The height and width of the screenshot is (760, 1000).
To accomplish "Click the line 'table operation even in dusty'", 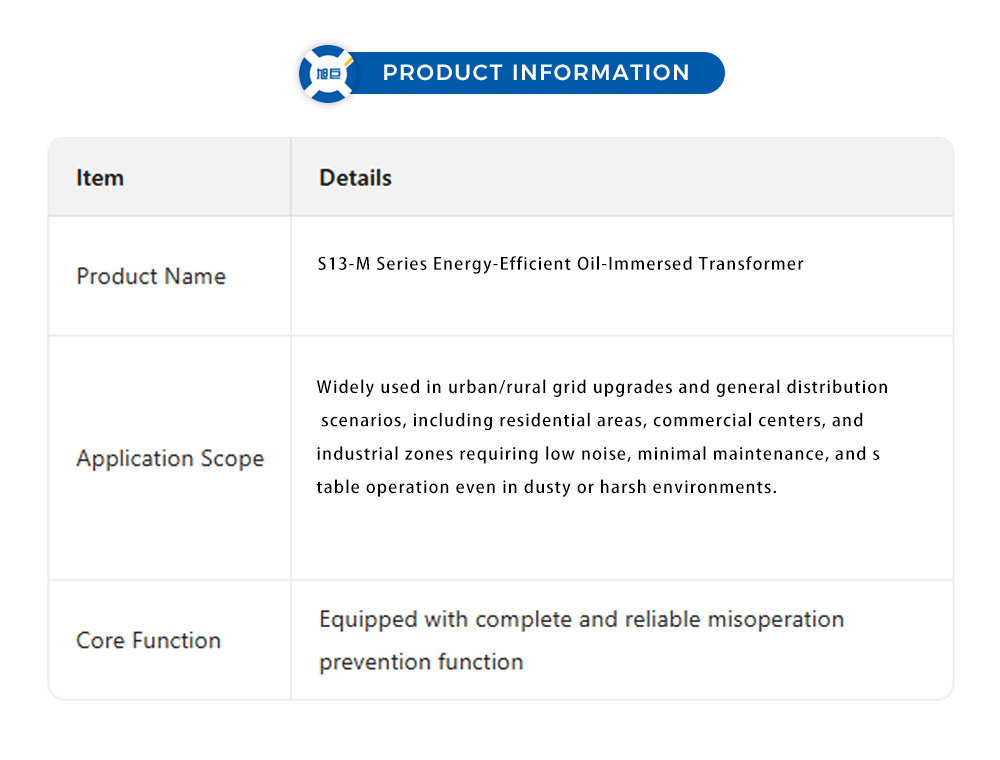I will (x=546, y=488).
